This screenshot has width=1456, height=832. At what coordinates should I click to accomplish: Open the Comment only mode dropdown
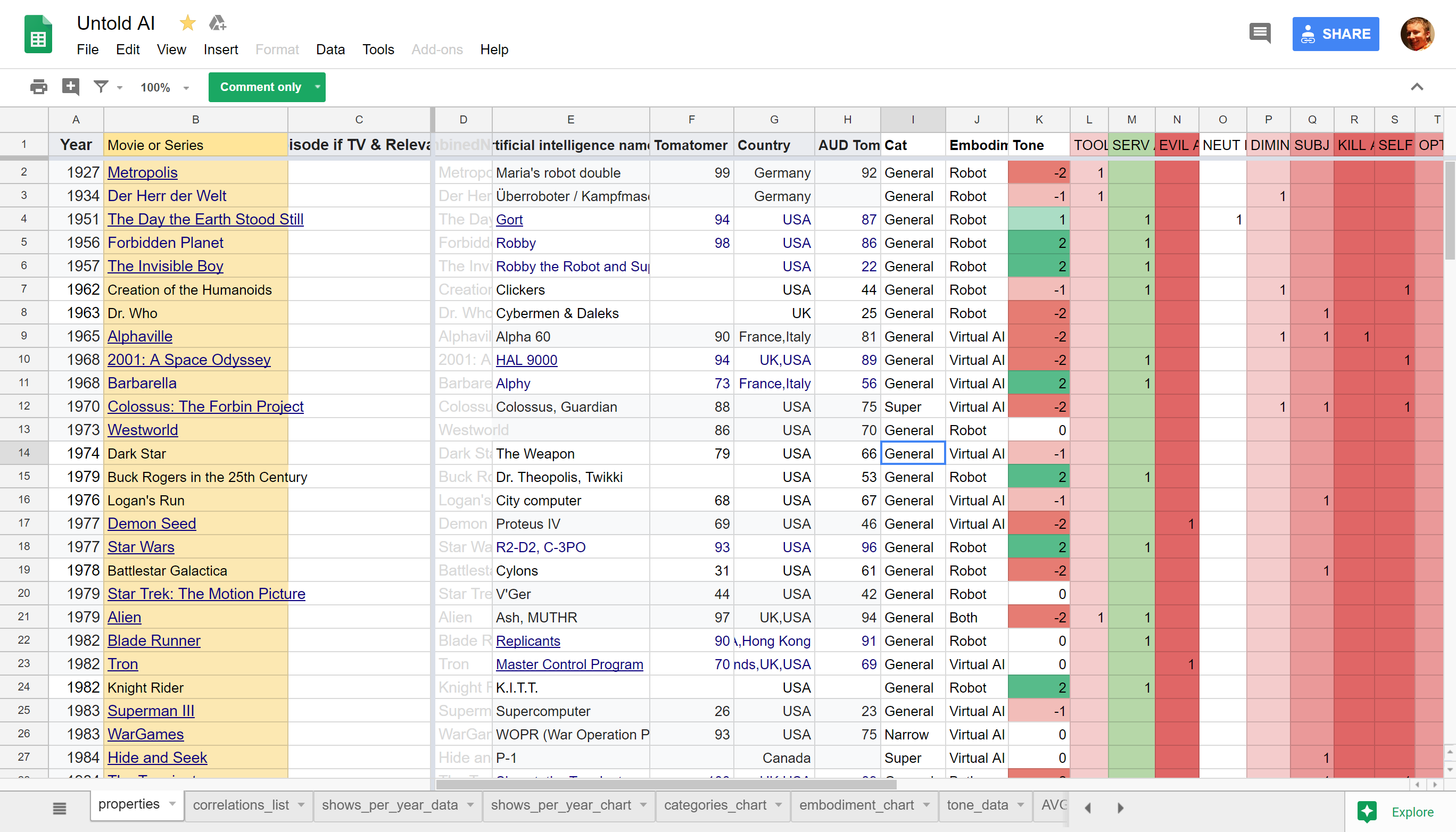(317, 87)
